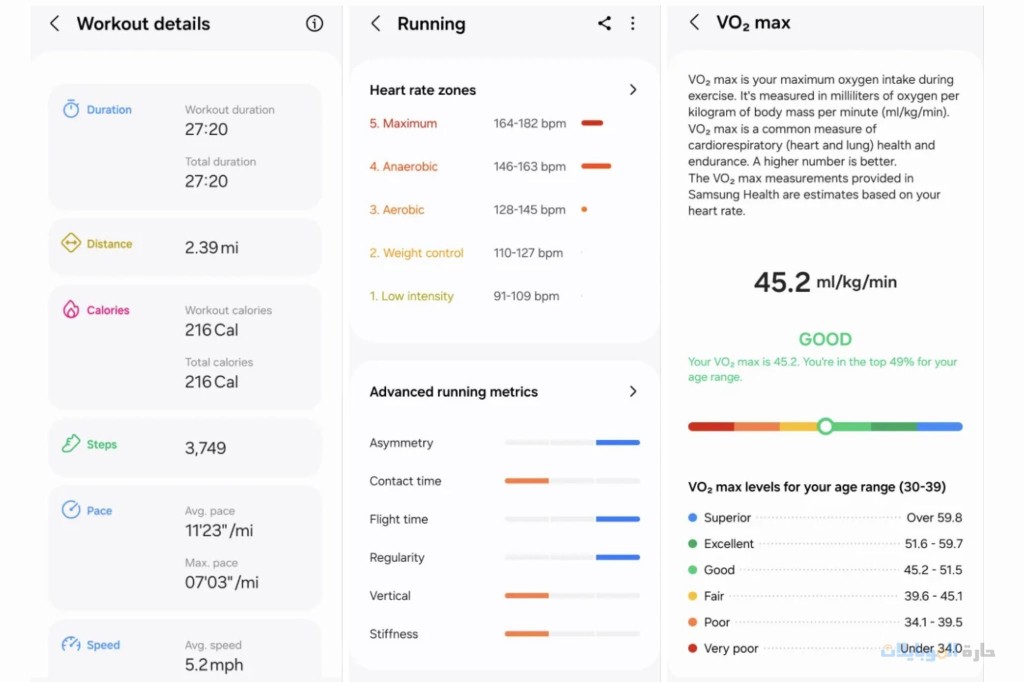
Task: Go back from the Running screen
Action: (376, 24)
